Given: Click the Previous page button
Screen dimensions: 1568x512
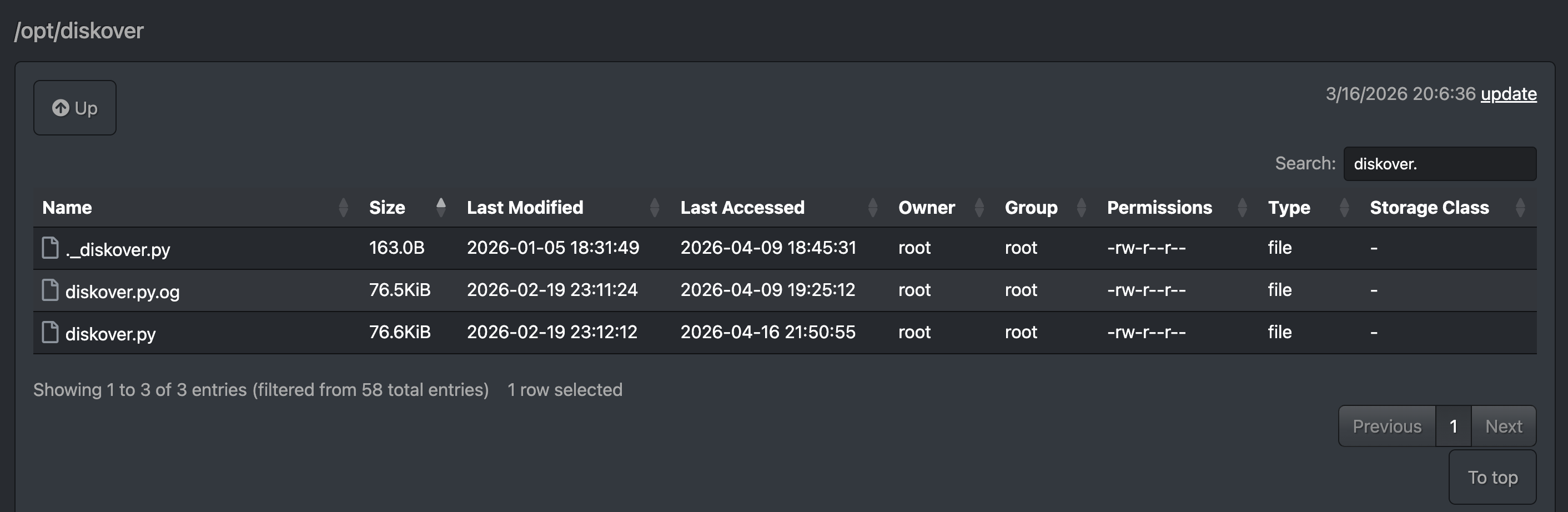Looking at the screenshot, I should click(1386, 426).
